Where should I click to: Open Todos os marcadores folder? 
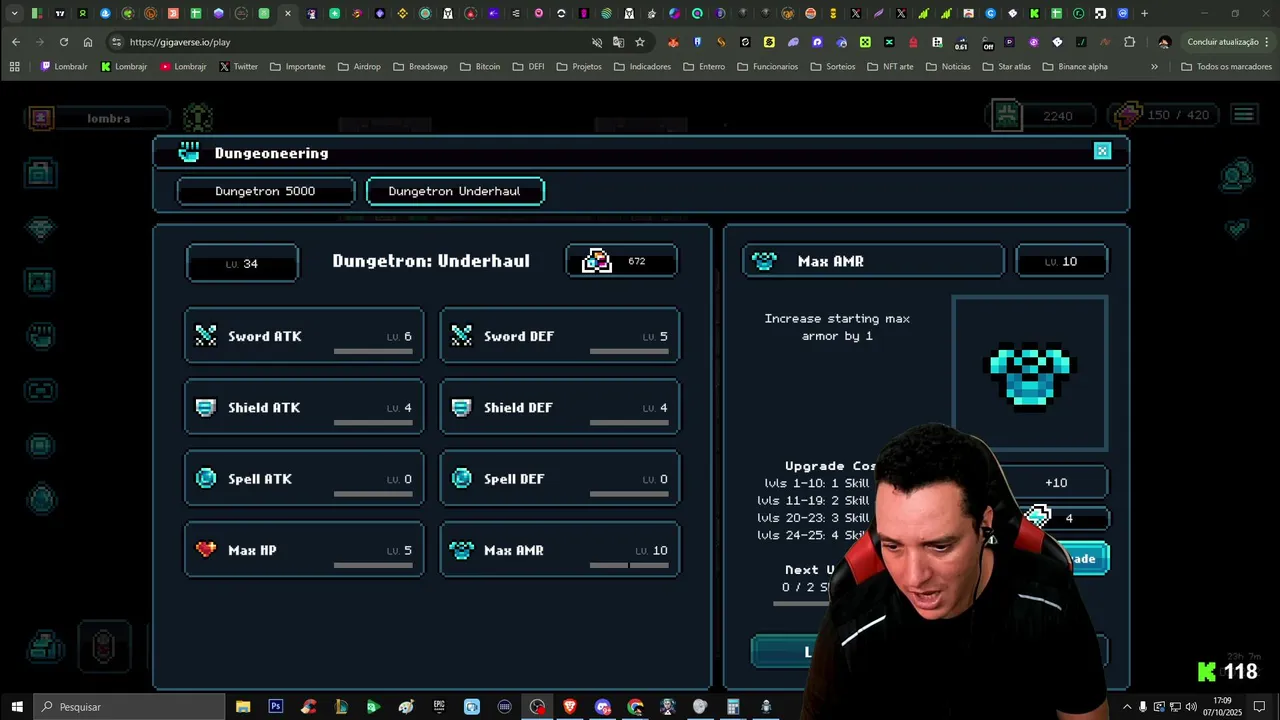[x=1226, y=66]
